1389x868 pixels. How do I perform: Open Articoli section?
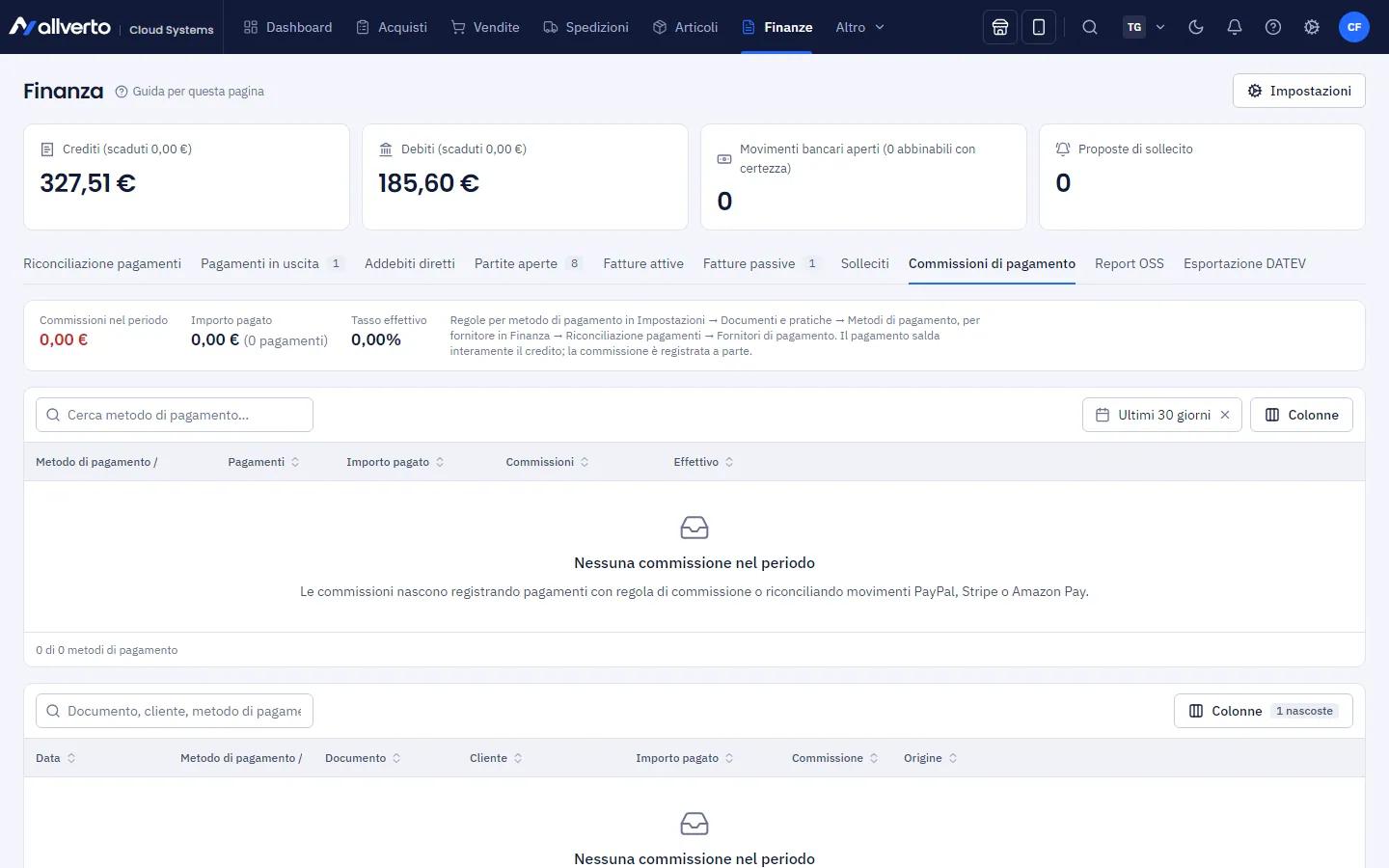coord(686,27)
